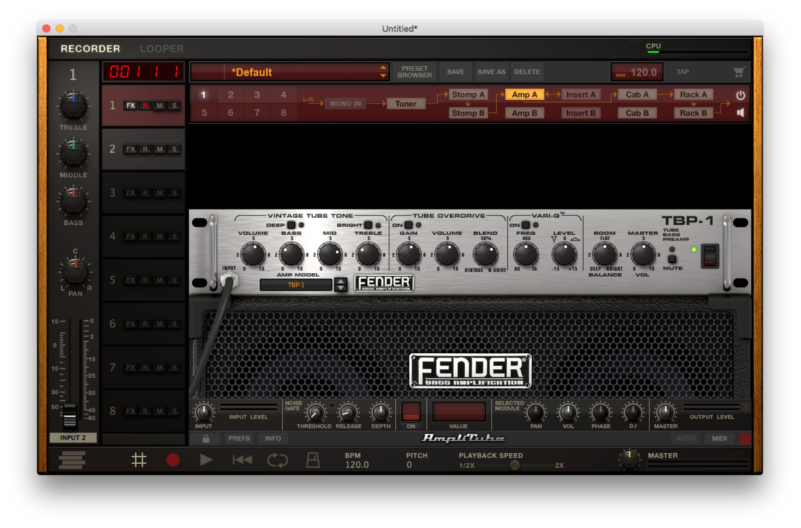Select Insert B module
Image resolution: width=801 pixels, height=528 pixels.
580,113
